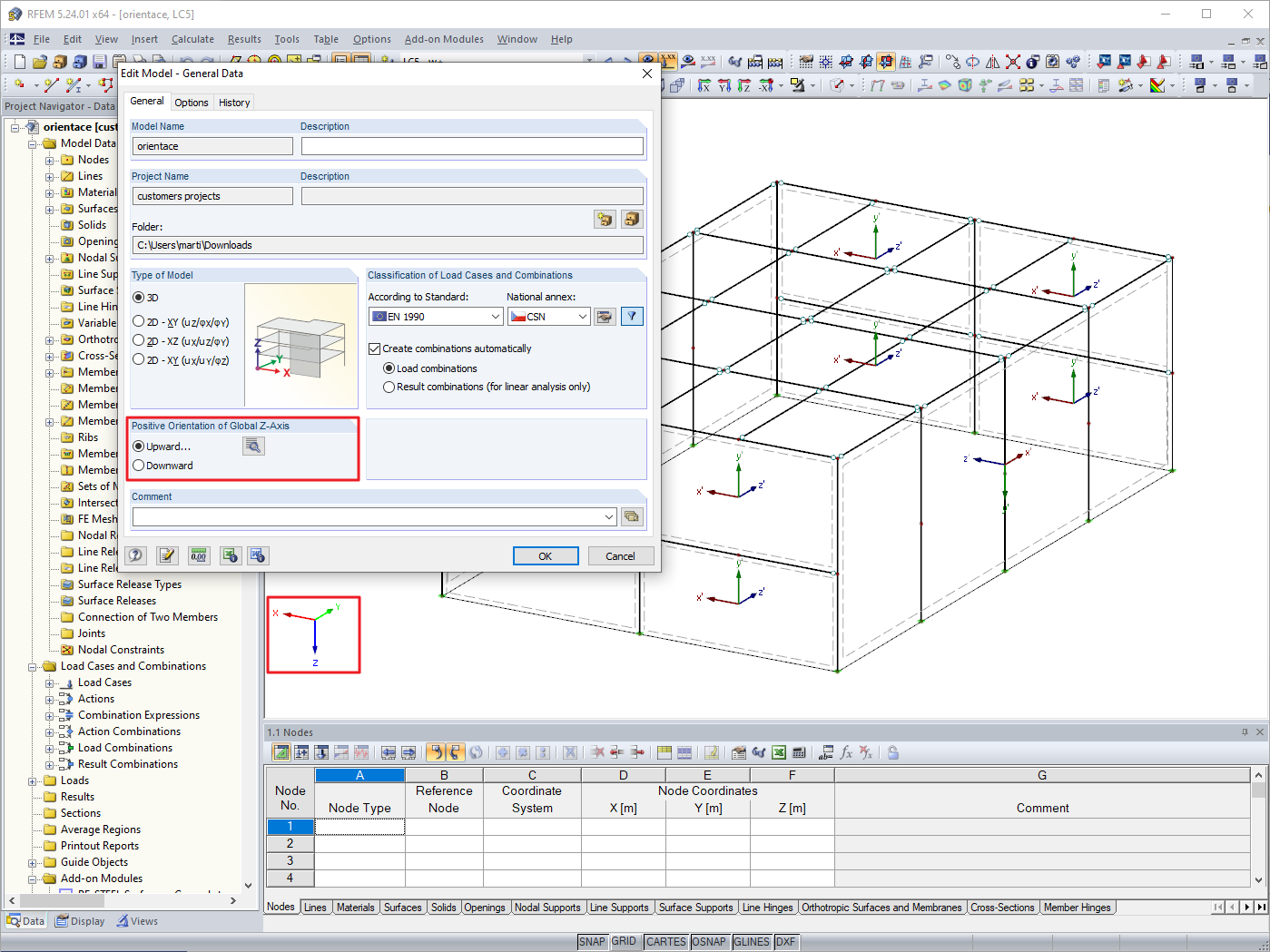Click the blue filter icon beside CSN
The width and height of the screenshot is (1270, 952).
(x=632, y=317)
